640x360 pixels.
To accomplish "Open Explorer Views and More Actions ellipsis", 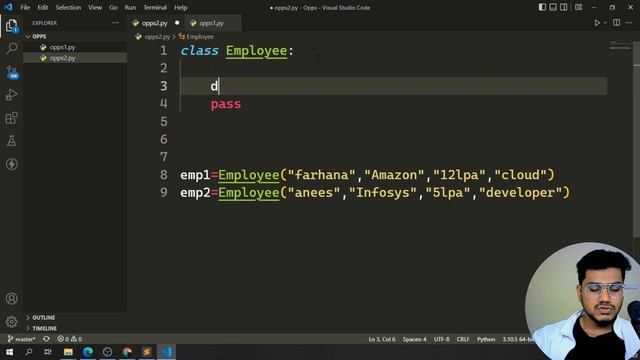I will pos(116,23).
